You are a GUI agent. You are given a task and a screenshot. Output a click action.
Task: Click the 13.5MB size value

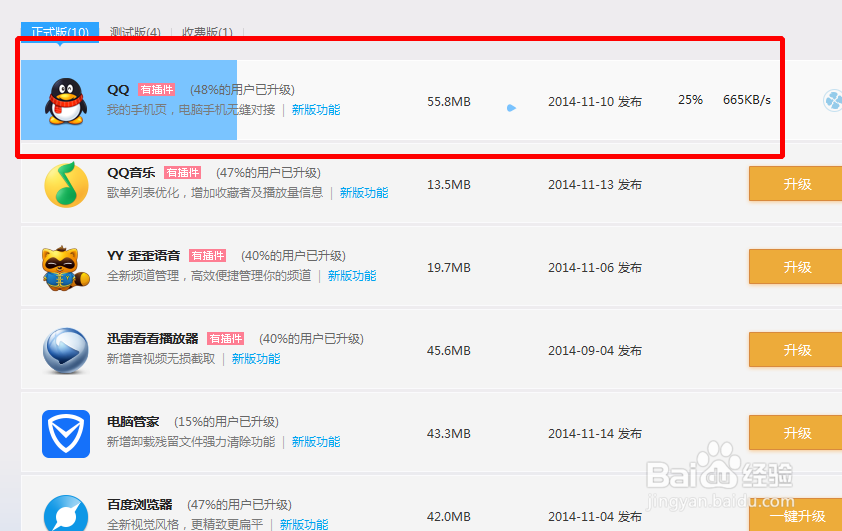click(449, 185)
